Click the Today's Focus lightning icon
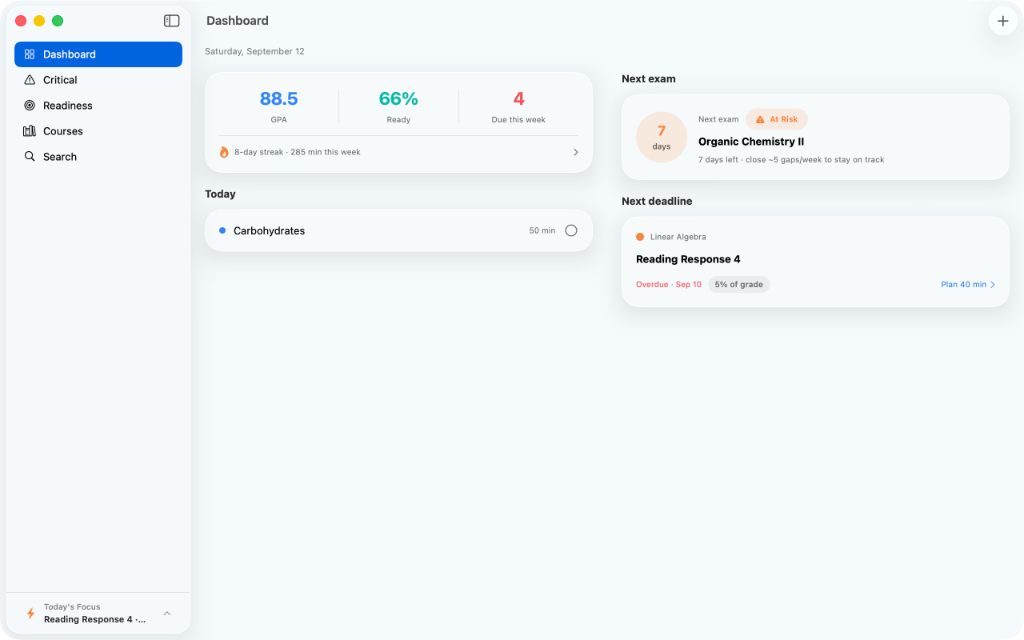The width and height of the screenshot is (1024, 640). [x=30, y=613]
